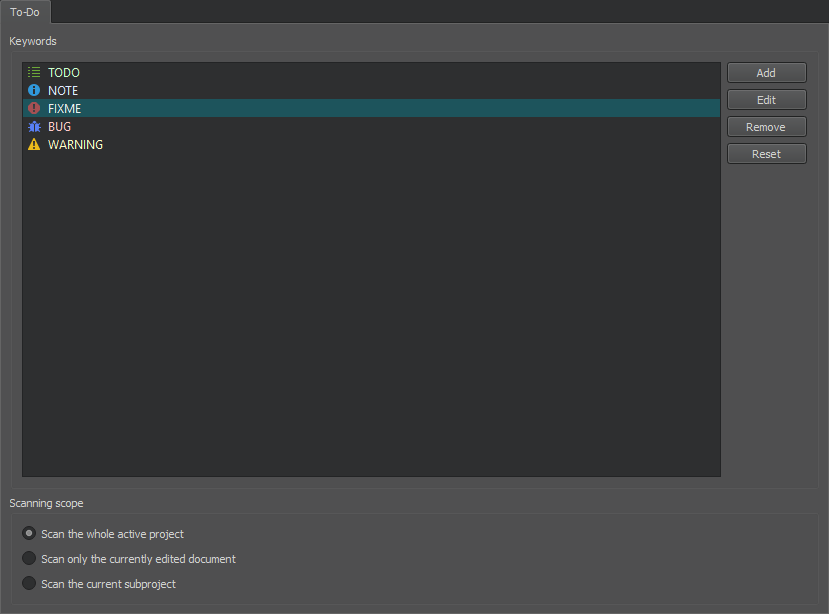This screenshot has width=829, height=614.
Task: Select the NOTE keyword text
Action: [63, 91]
